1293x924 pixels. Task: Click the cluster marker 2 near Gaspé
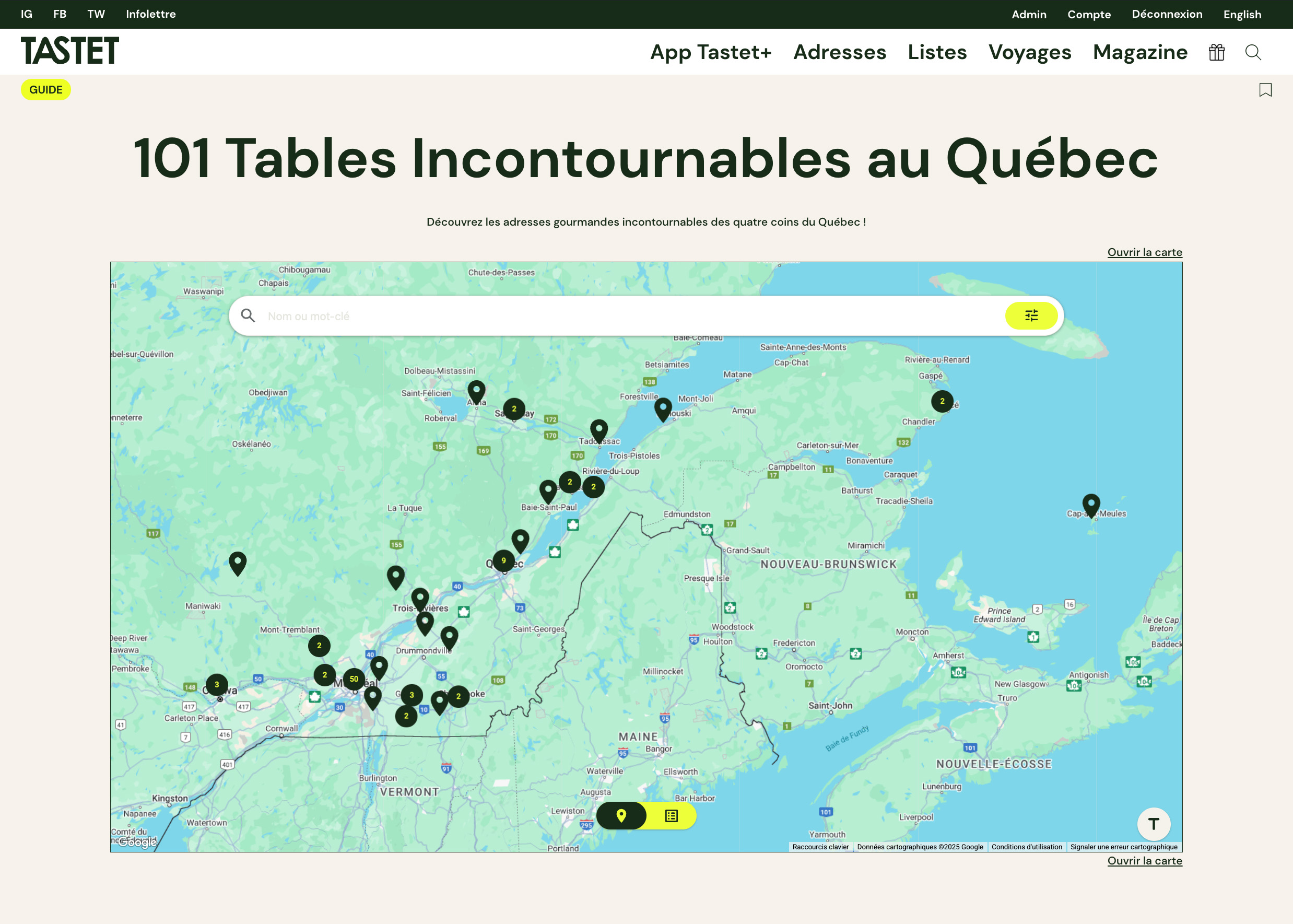(x=942, y=401)
